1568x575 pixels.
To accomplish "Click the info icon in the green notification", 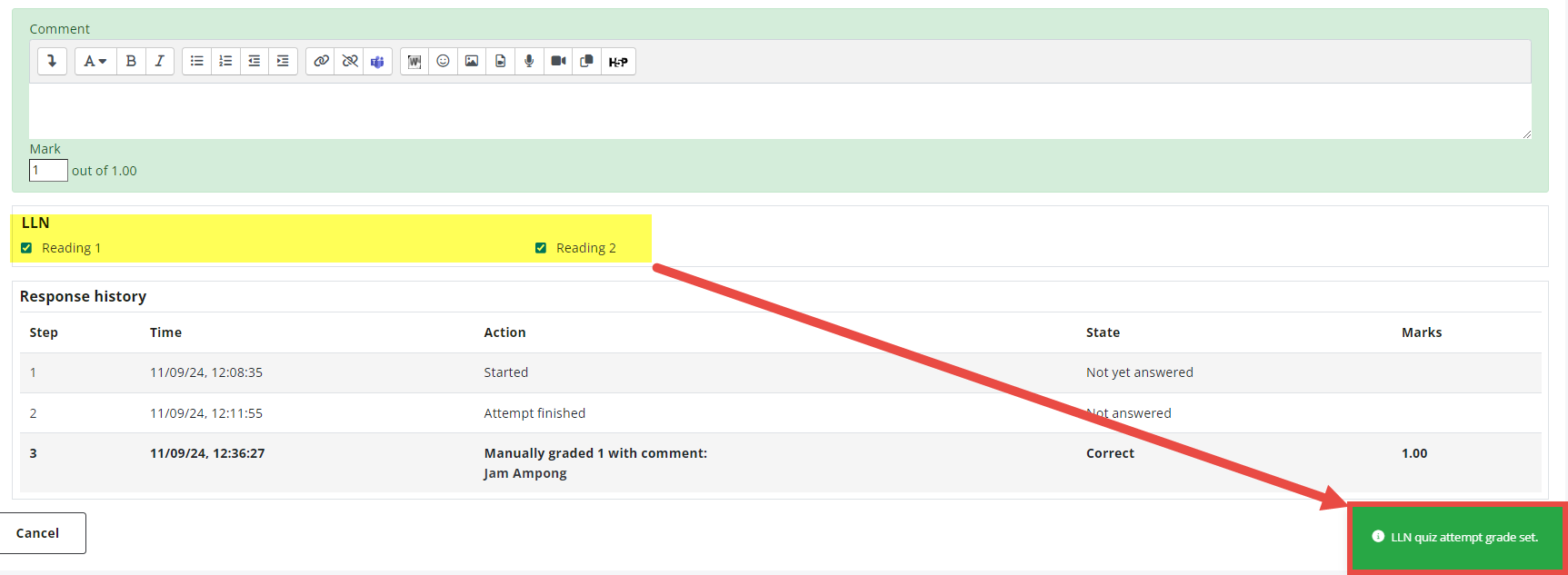I will [1378, 537].
